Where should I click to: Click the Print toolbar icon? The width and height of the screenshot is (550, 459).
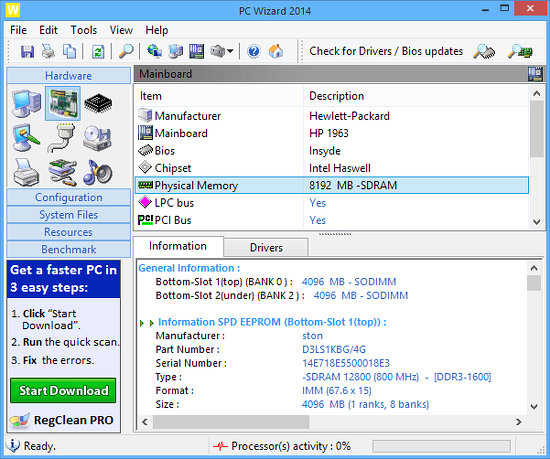[x=48, y=52]
